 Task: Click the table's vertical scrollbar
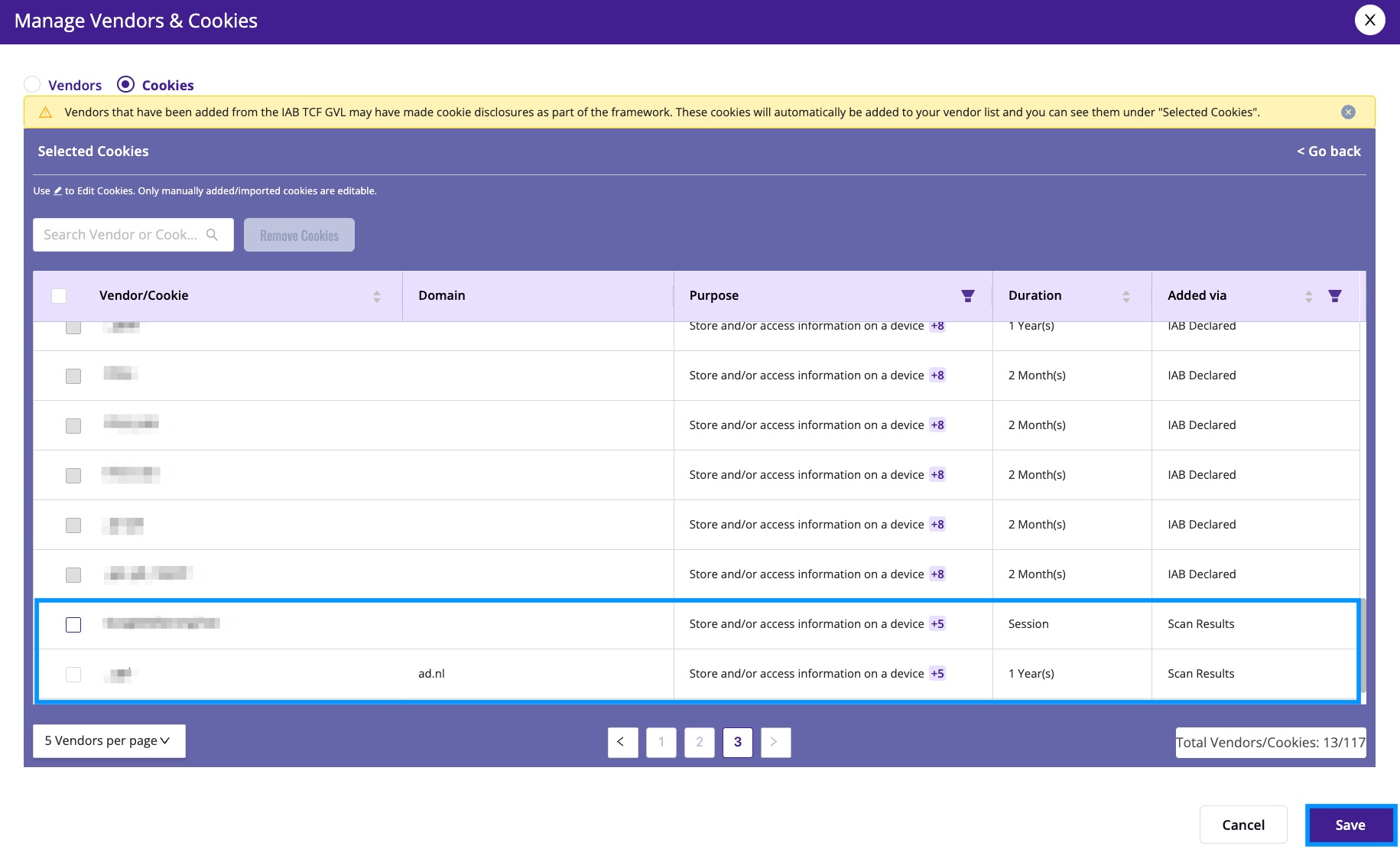[1363, 646]
